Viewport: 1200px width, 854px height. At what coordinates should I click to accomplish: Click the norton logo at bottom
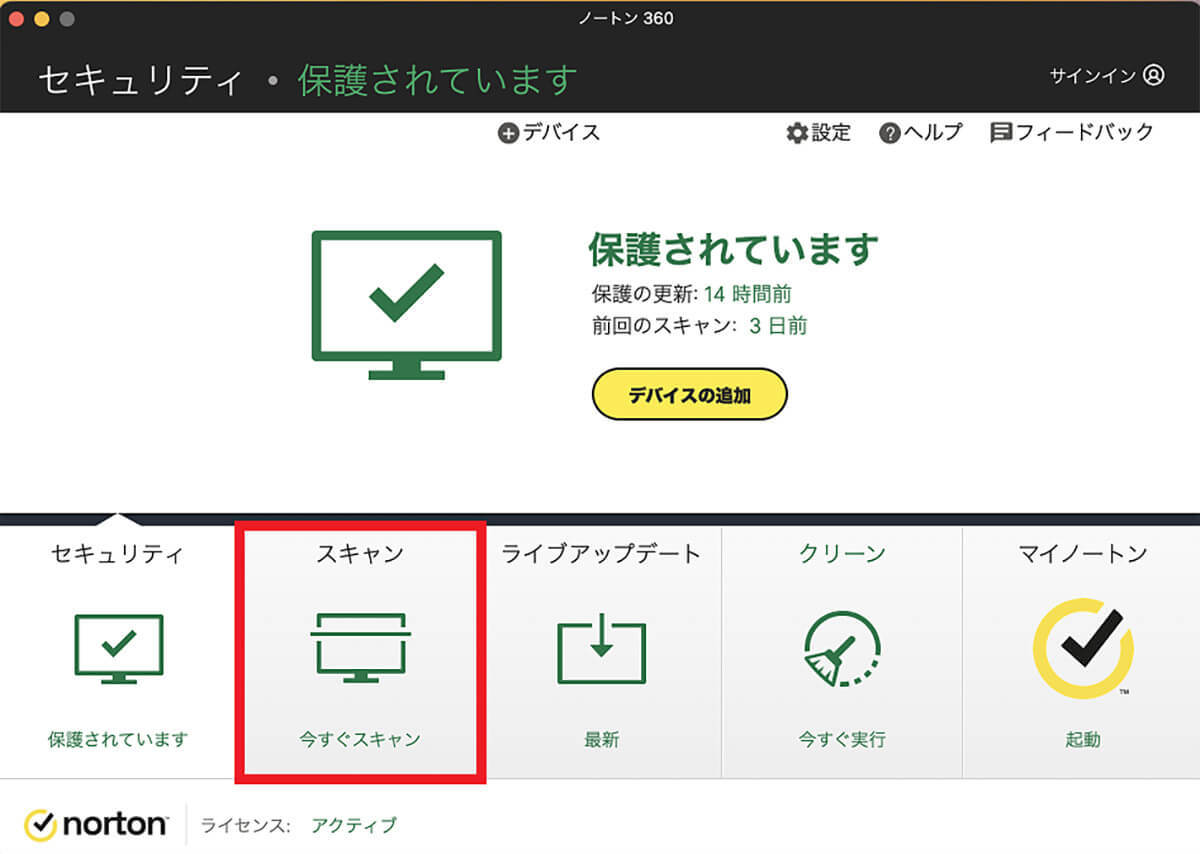pyautogui.click(x=96, y=825)
